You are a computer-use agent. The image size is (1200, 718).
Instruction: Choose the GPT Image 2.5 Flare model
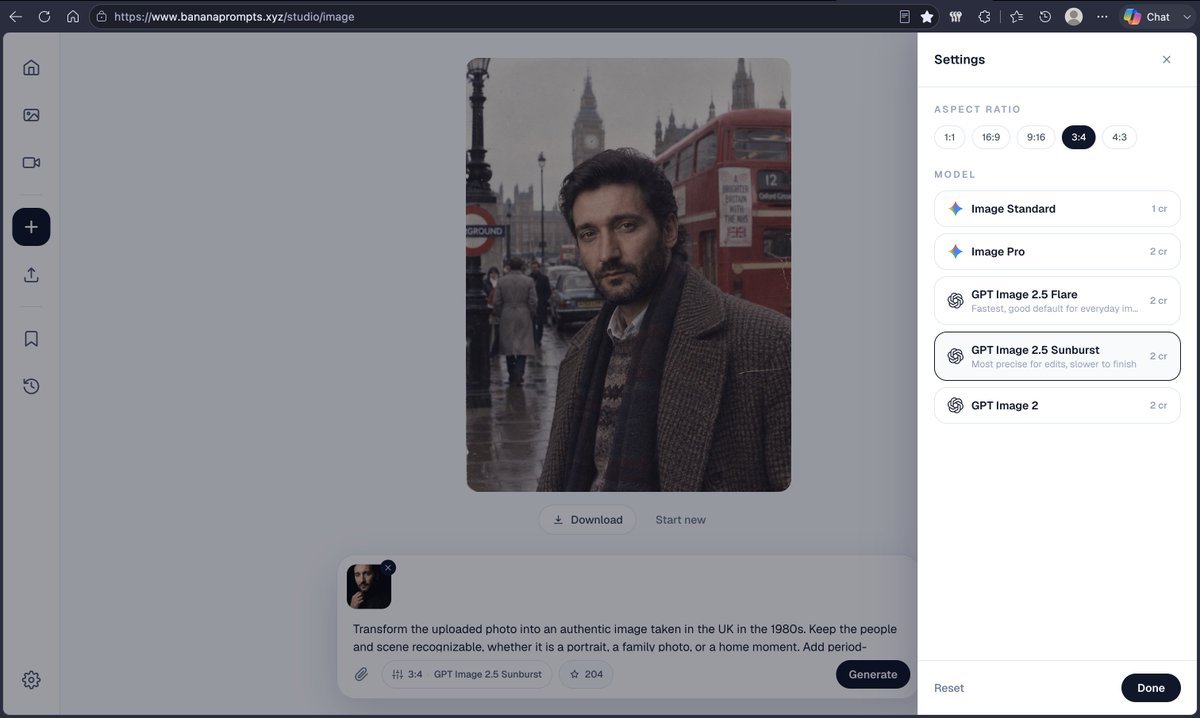tap(1057, 300)
